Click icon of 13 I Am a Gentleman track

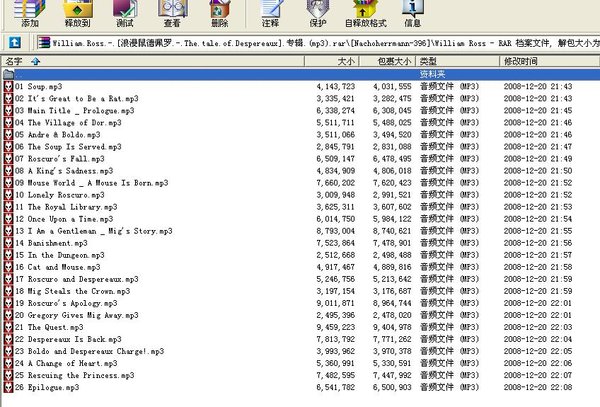(8, 231)
